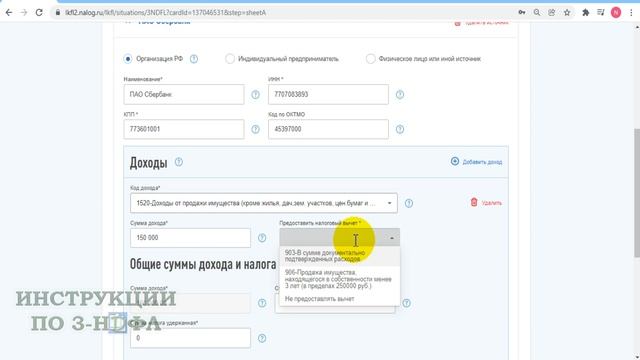Open the media control playlist icon
Viewport: 640px width, 360px height.
click(600, 13)
